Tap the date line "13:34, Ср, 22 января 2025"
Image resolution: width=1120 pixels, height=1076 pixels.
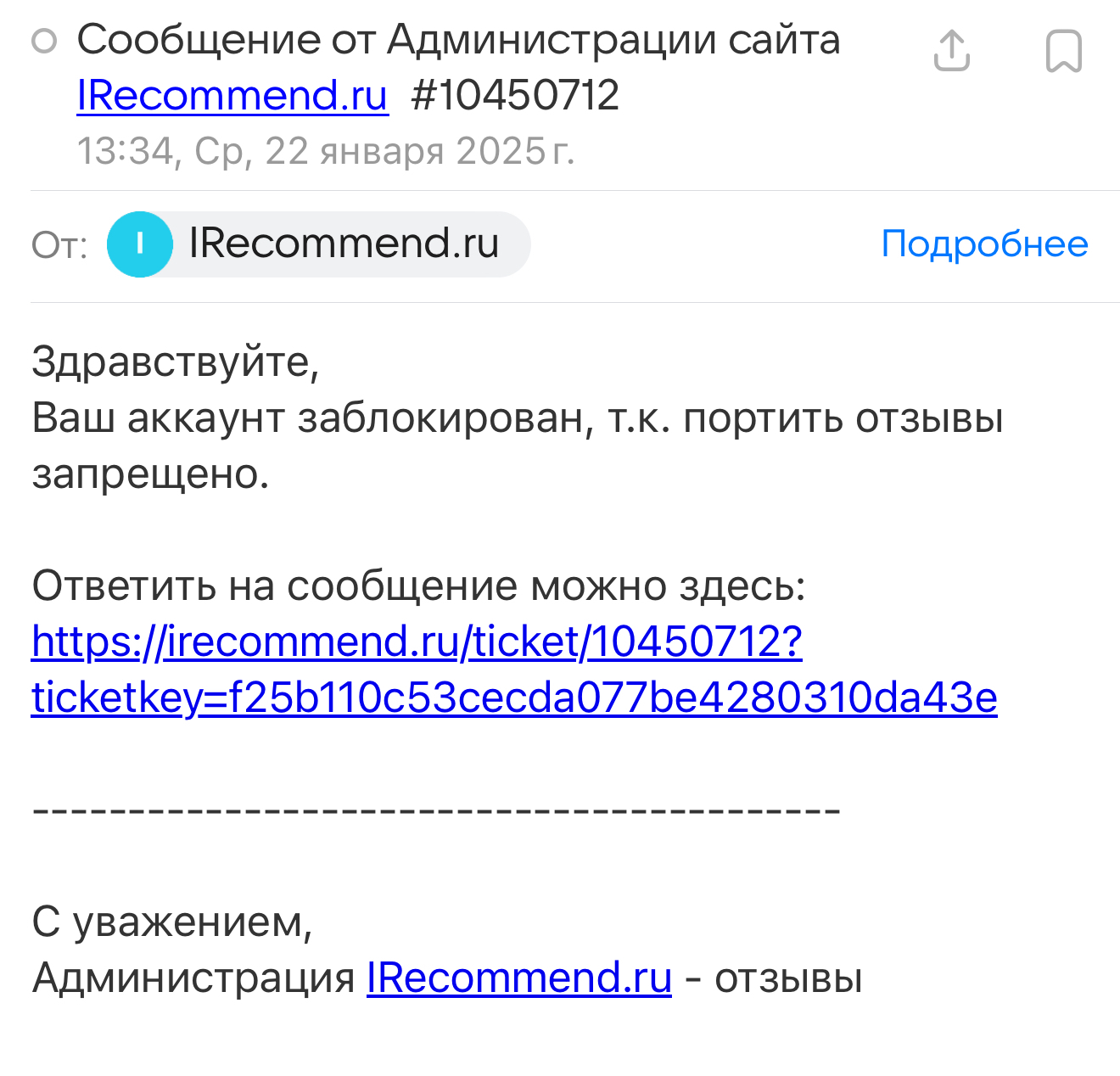click(x=326, y=151)
